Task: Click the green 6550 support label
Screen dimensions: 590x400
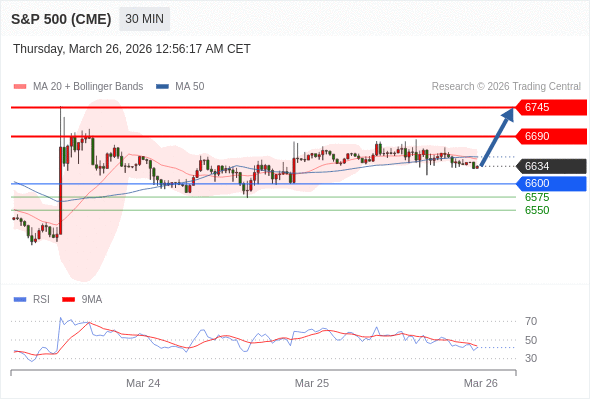Action: point(537,210)
